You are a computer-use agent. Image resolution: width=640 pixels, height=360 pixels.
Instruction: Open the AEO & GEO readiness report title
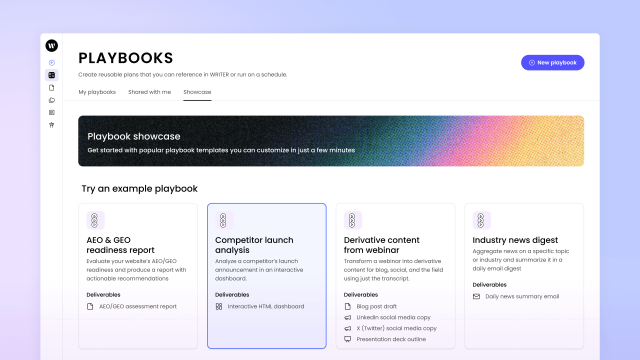120,245
